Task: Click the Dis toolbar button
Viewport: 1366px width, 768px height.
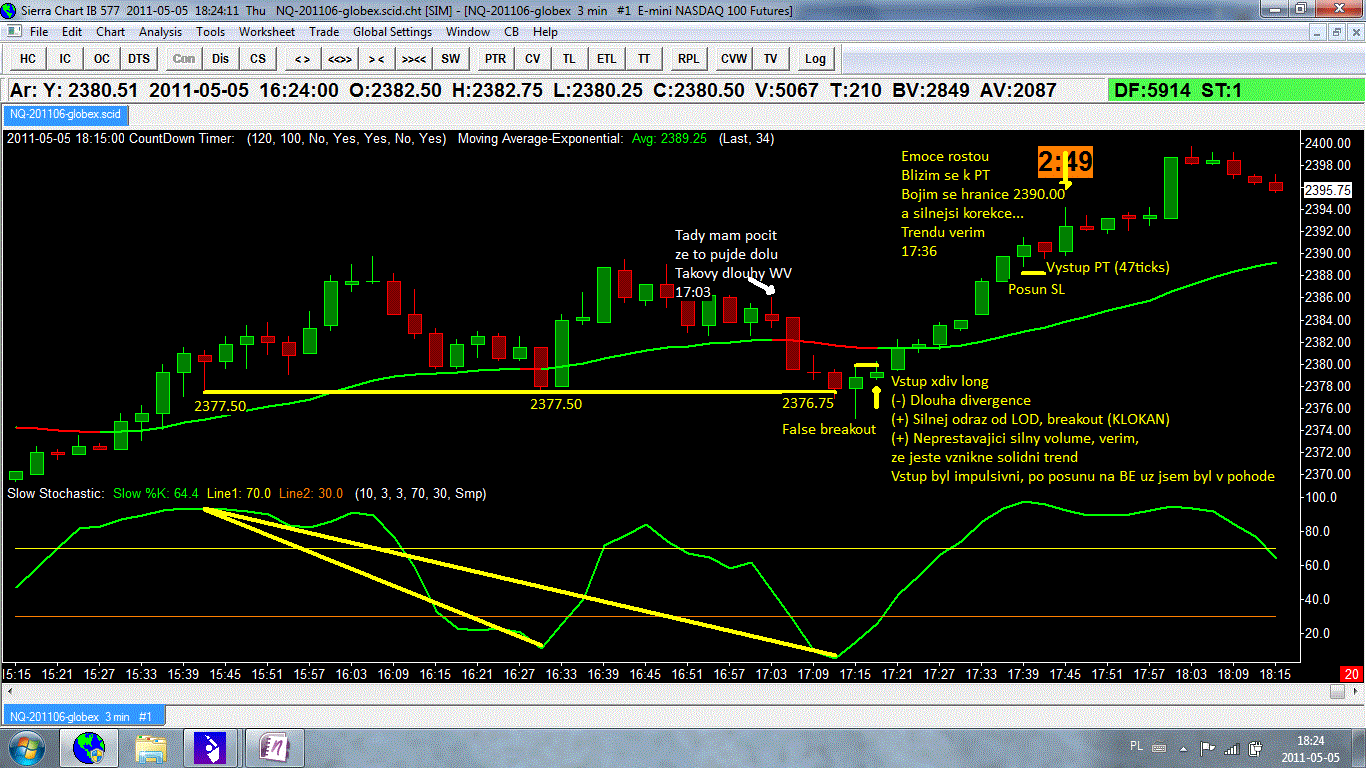Action: pyautogui.click(x=221, y=59)
